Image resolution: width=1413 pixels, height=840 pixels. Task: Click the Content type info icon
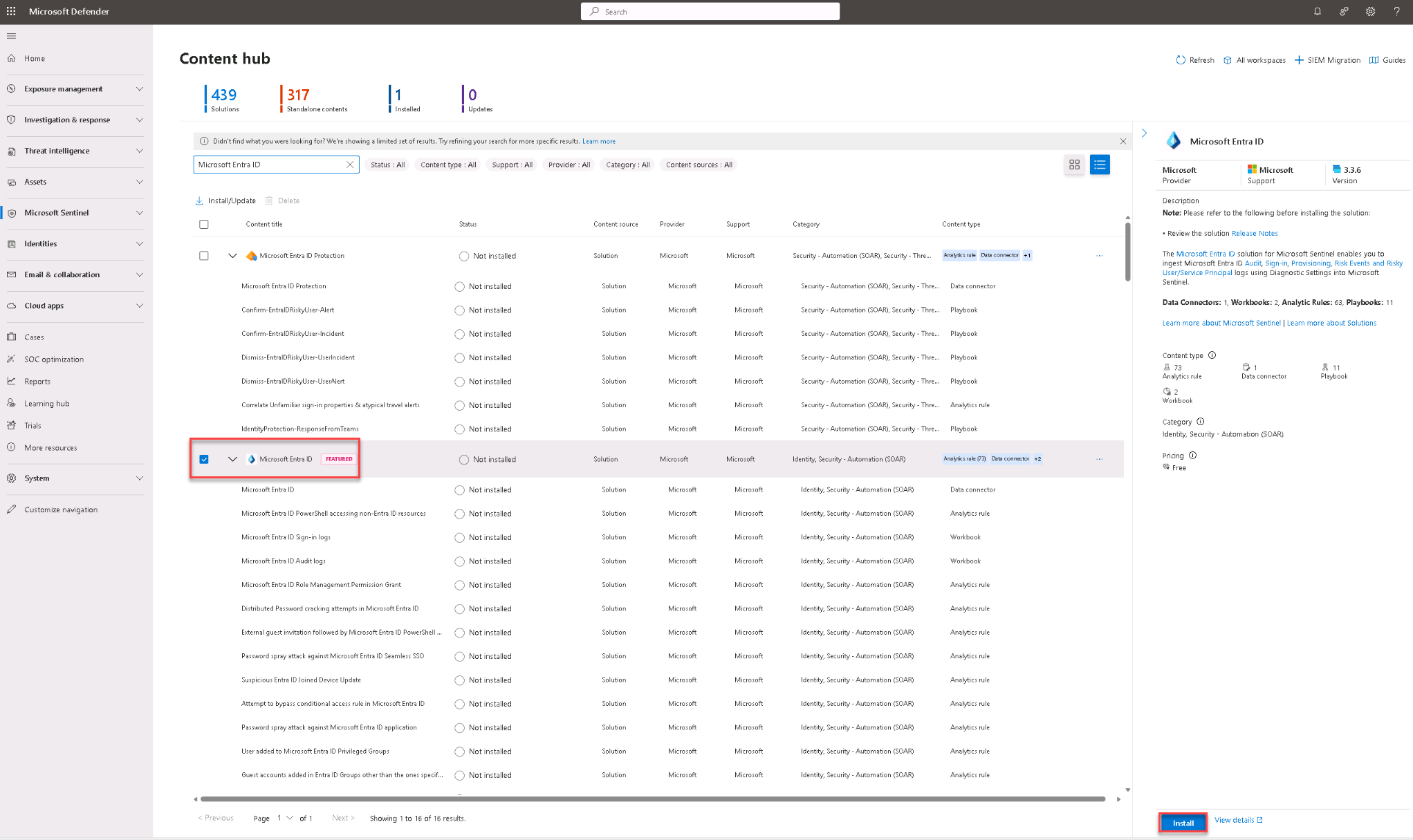click(x=1212, y=355)
